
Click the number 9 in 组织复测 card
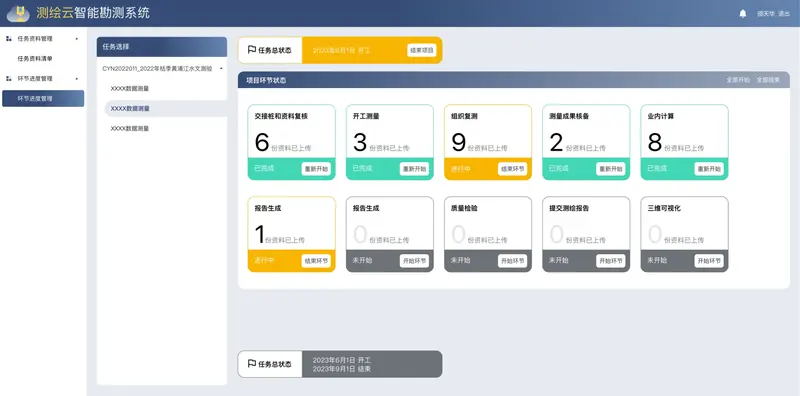(459, 142)
